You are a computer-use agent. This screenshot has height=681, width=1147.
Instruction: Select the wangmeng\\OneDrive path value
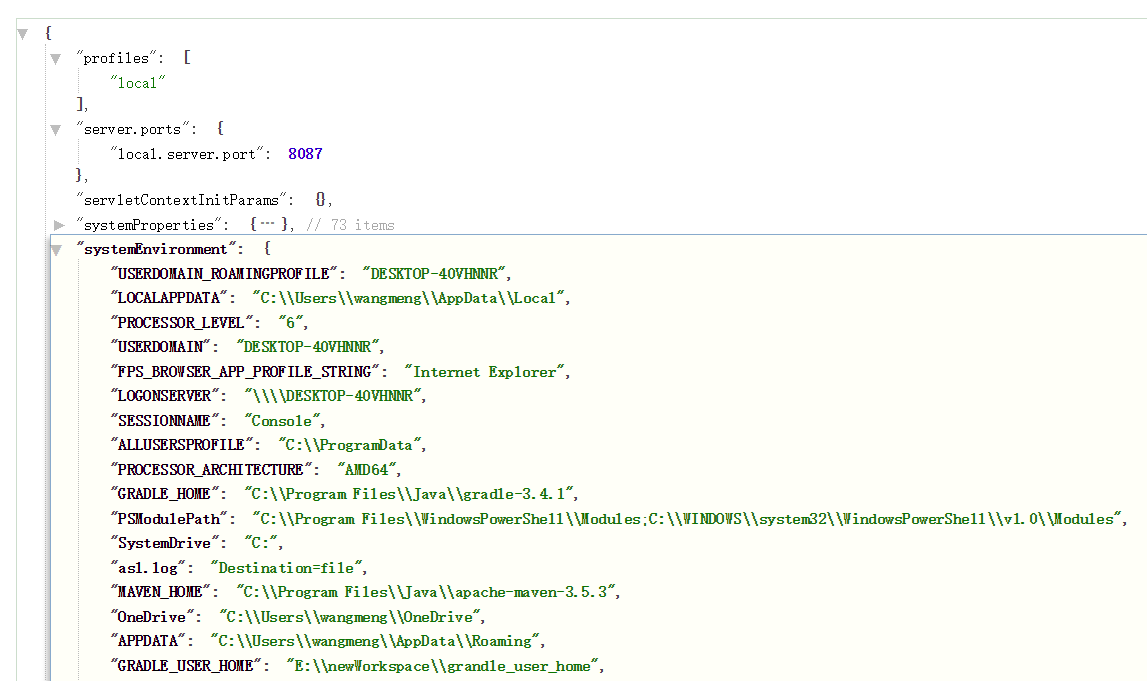[349, 617]
